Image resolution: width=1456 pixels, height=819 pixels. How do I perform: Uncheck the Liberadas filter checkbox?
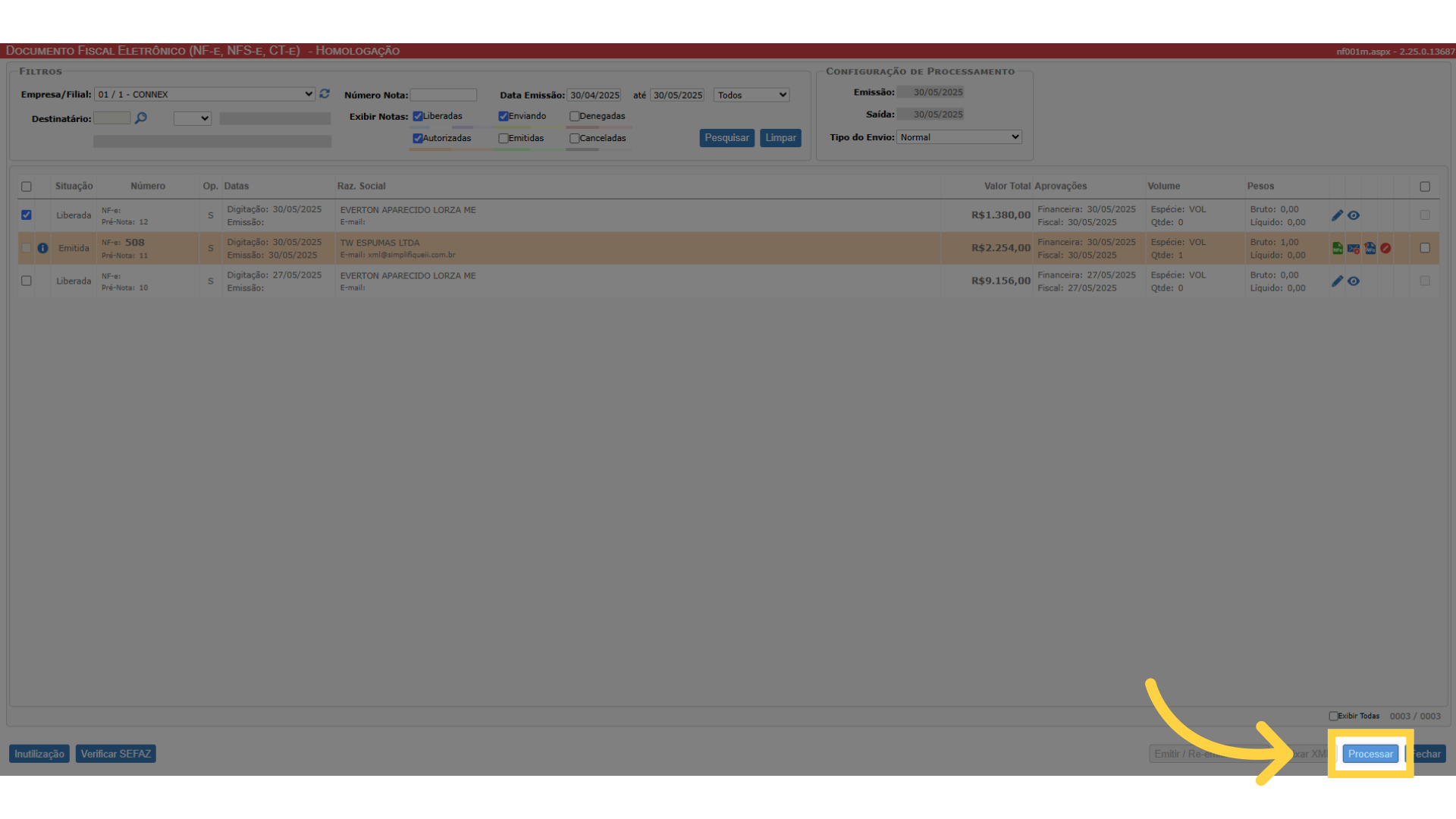(x=417, y=116)
